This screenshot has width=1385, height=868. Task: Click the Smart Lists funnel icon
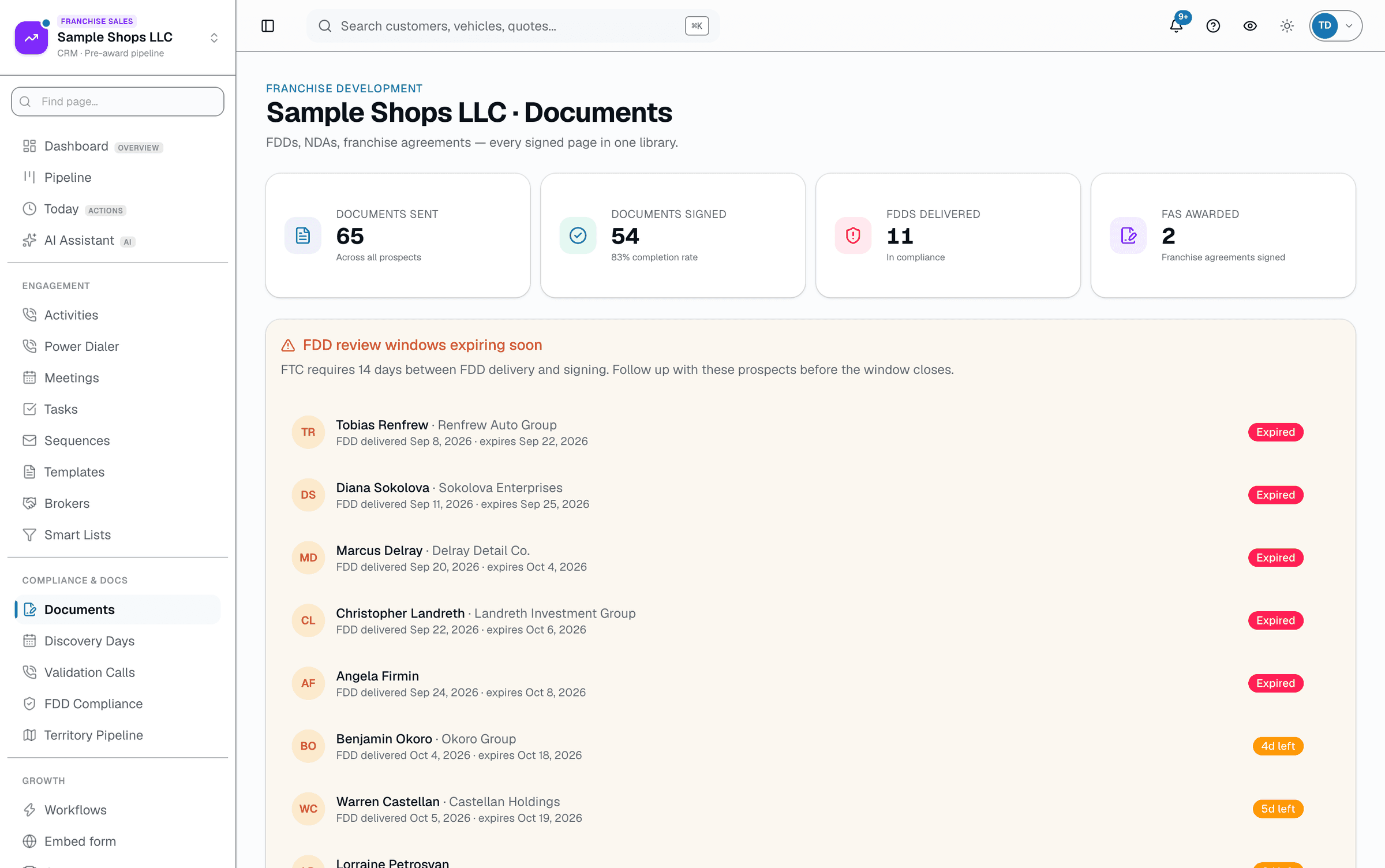29,535
